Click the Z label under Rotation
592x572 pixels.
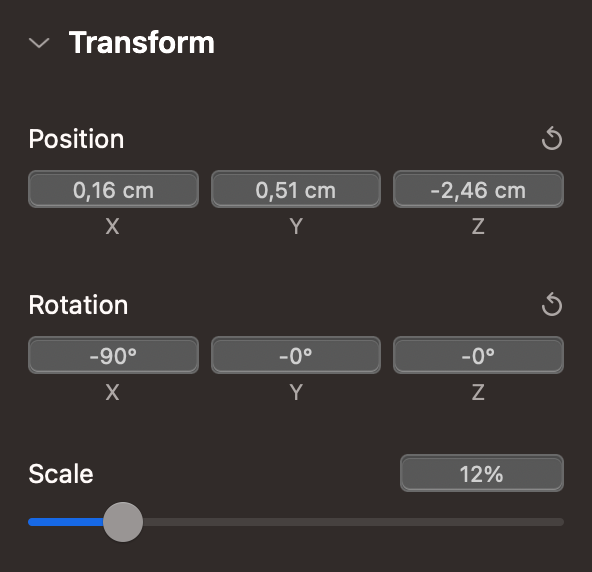[478, 392]
